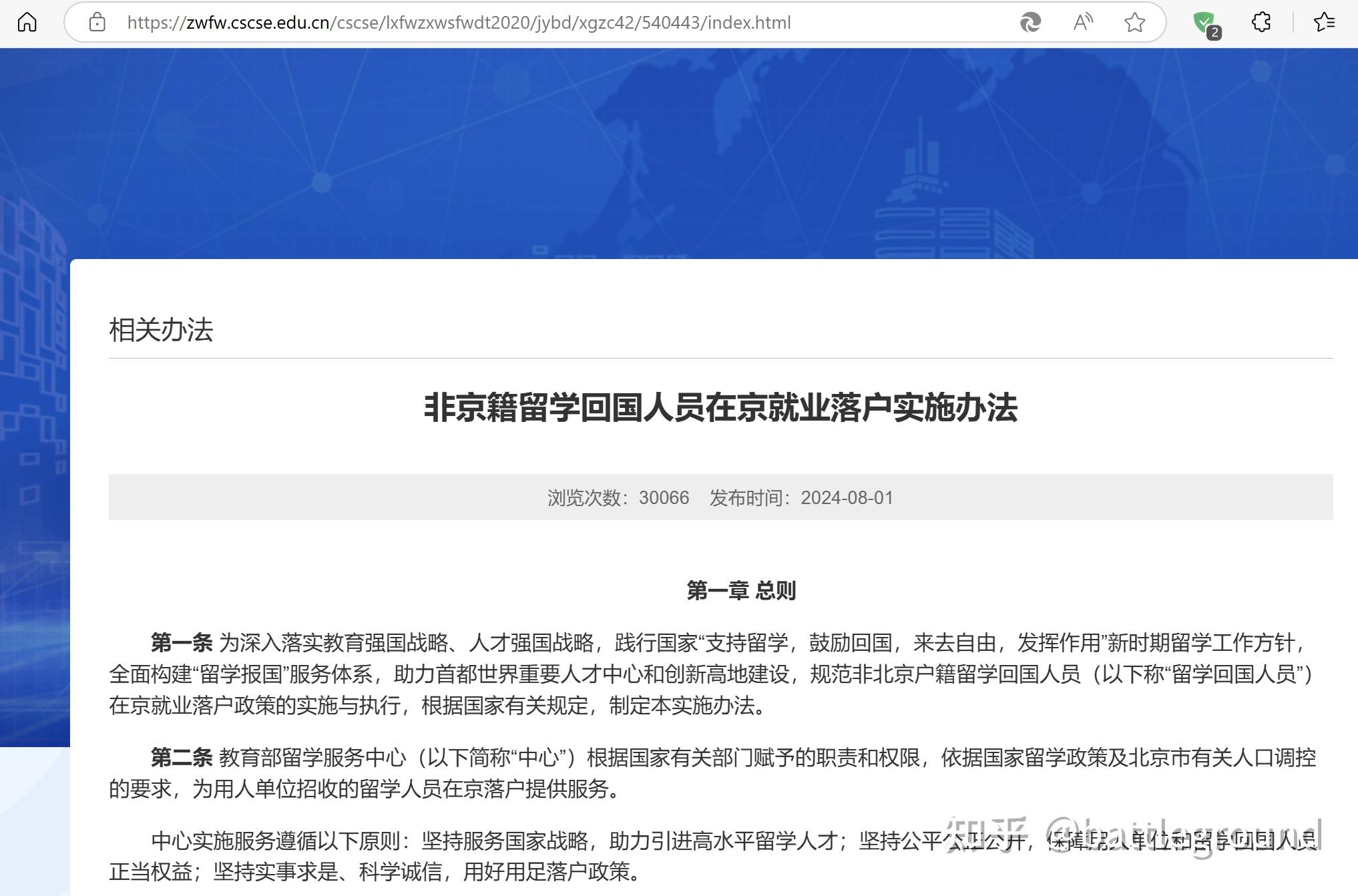1358x896 pixels.
Task: Click the Home button icon
Action: [26, 22]
